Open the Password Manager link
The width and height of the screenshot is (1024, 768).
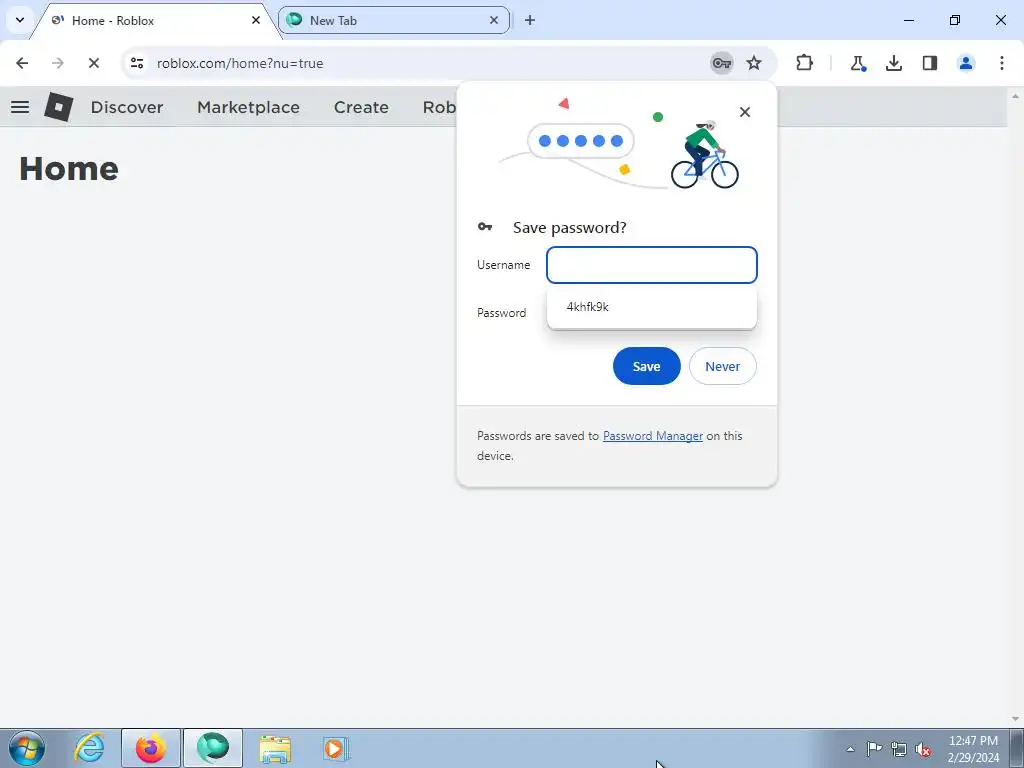(652, 436)
